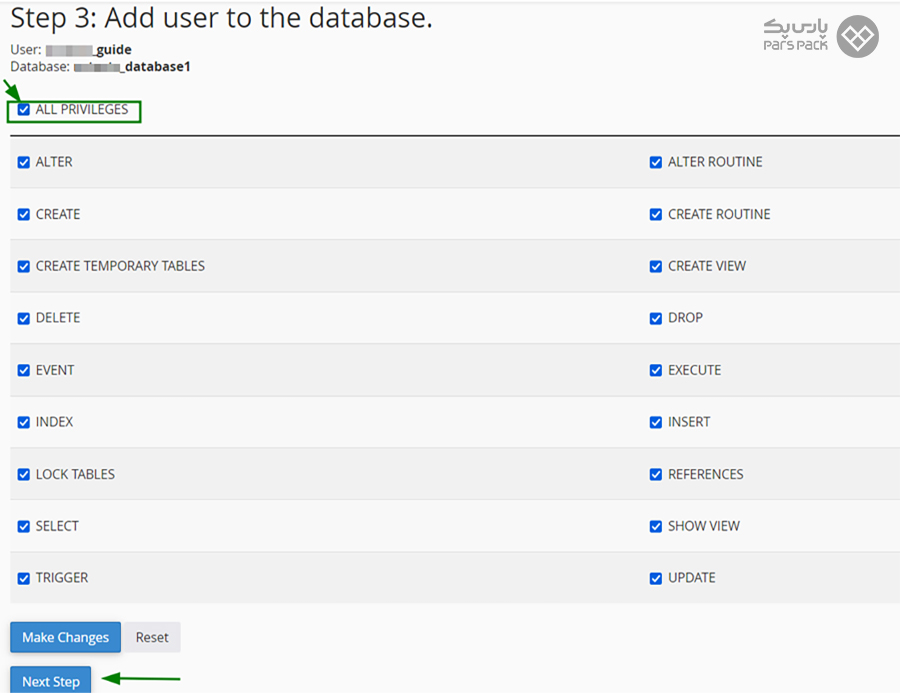The width and height of the screenshot is (900, 693).
Task: Toggle the CREATE privilege checkbox
Action: click(24, 215)
